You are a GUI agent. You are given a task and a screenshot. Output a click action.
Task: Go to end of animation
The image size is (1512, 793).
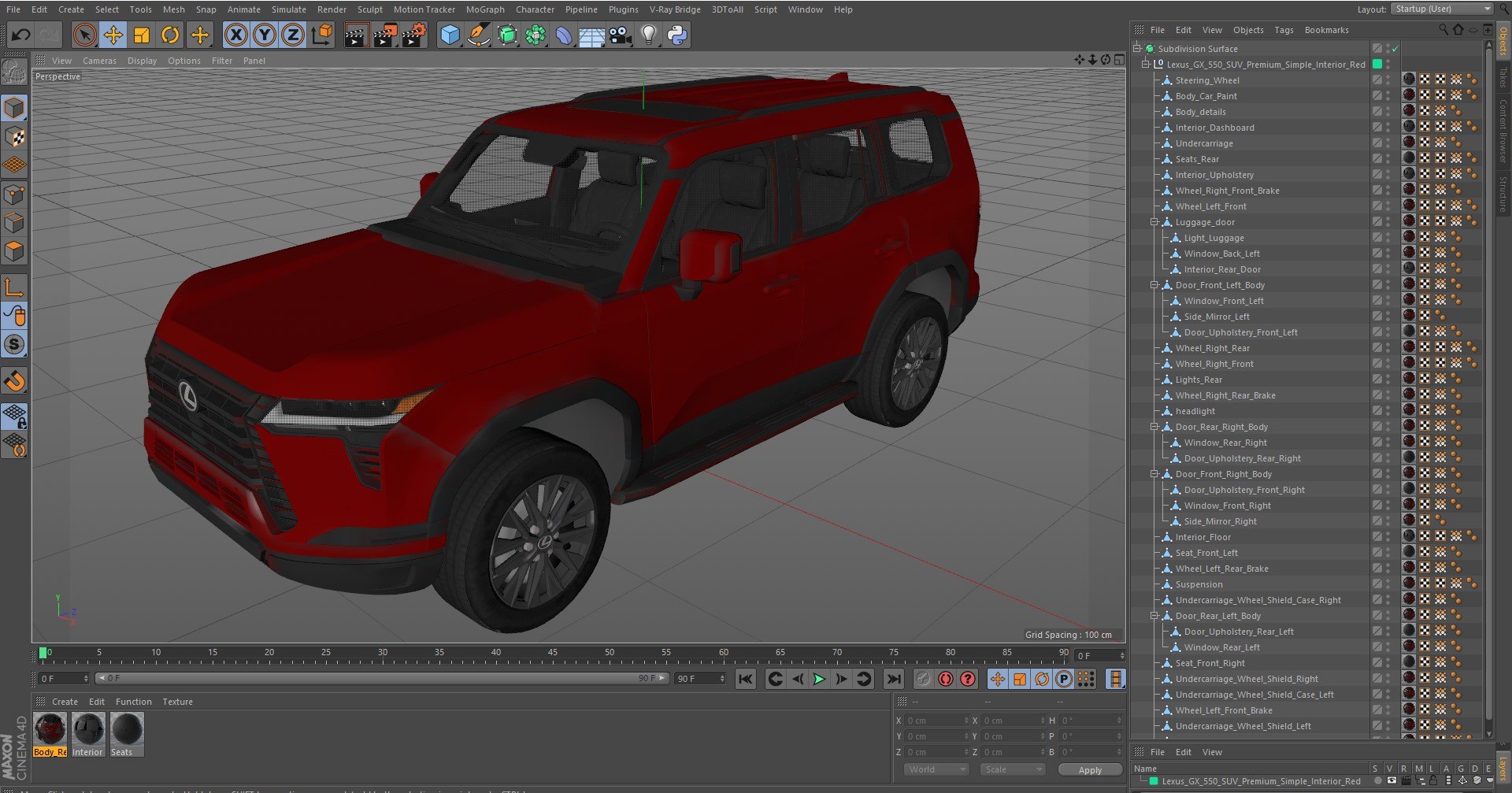click(x=893, y=679)
